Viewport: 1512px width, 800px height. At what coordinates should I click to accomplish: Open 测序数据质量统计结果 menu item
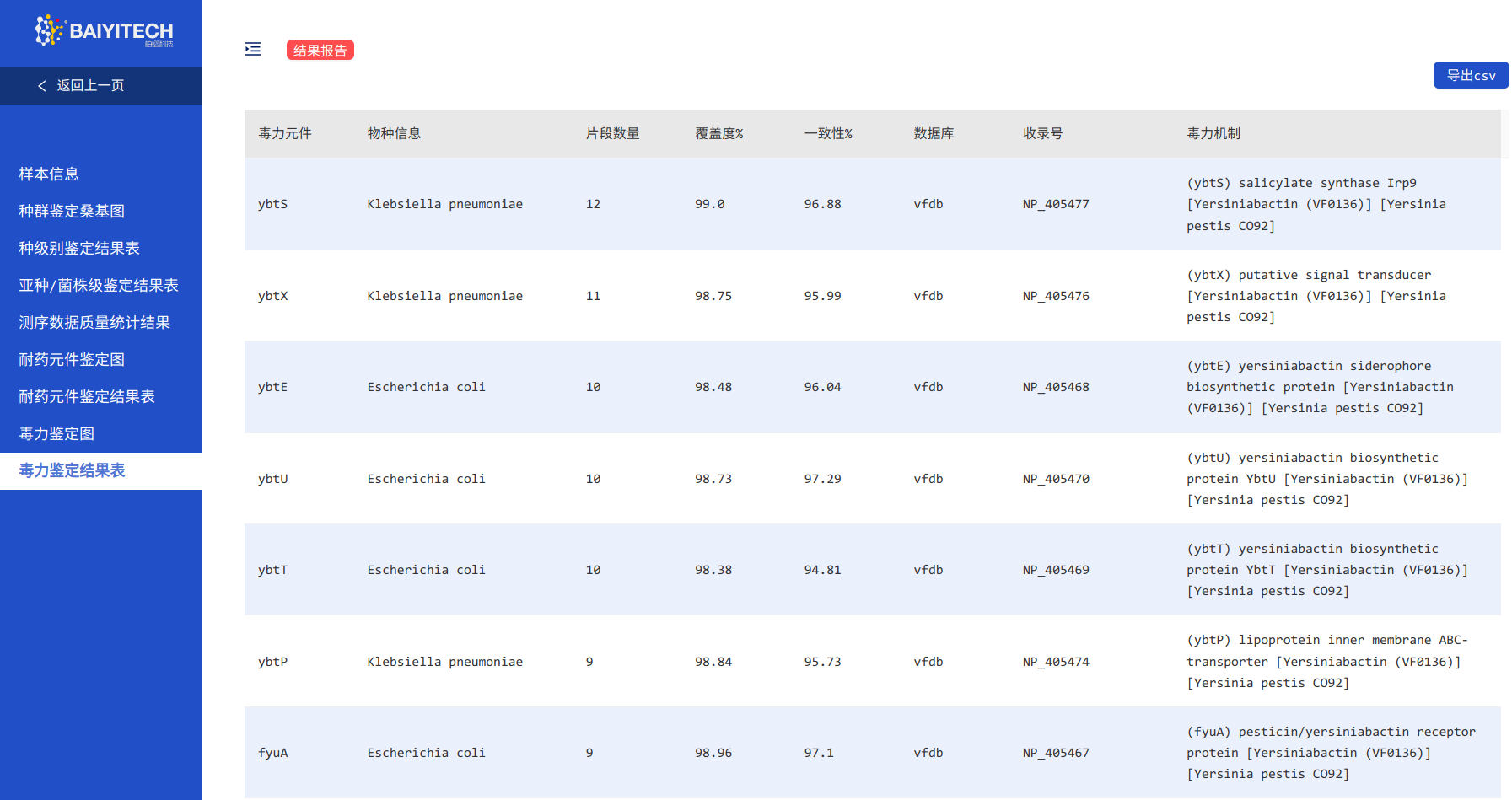(x=94, y=322)
